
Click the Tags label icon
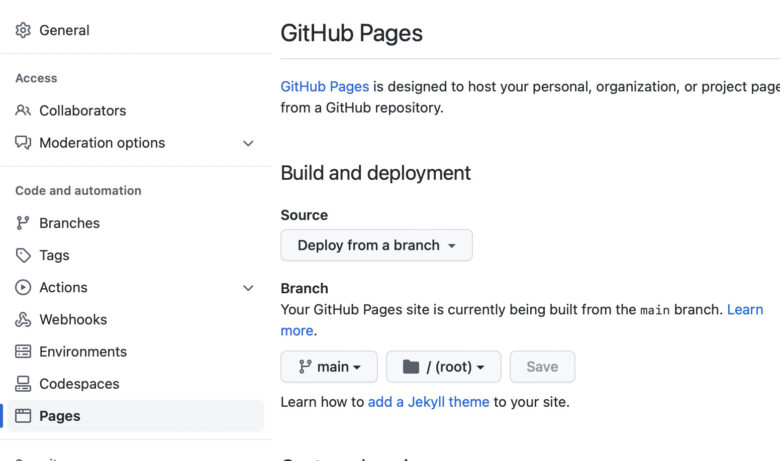(x=23, y=255)
